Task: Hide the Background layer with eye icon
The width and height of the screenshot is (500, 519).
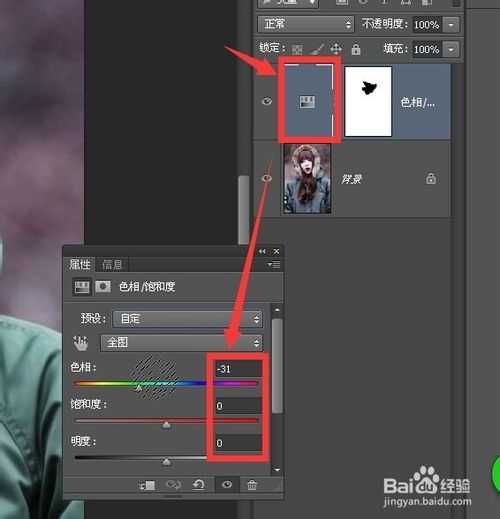Action: [267, 178]
